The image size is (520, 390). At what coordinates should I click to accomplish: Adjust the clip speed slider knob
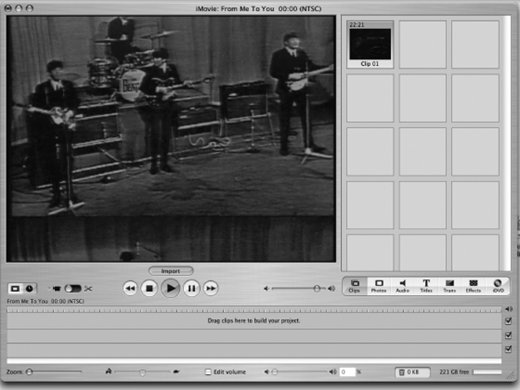(x=142, y=372)
